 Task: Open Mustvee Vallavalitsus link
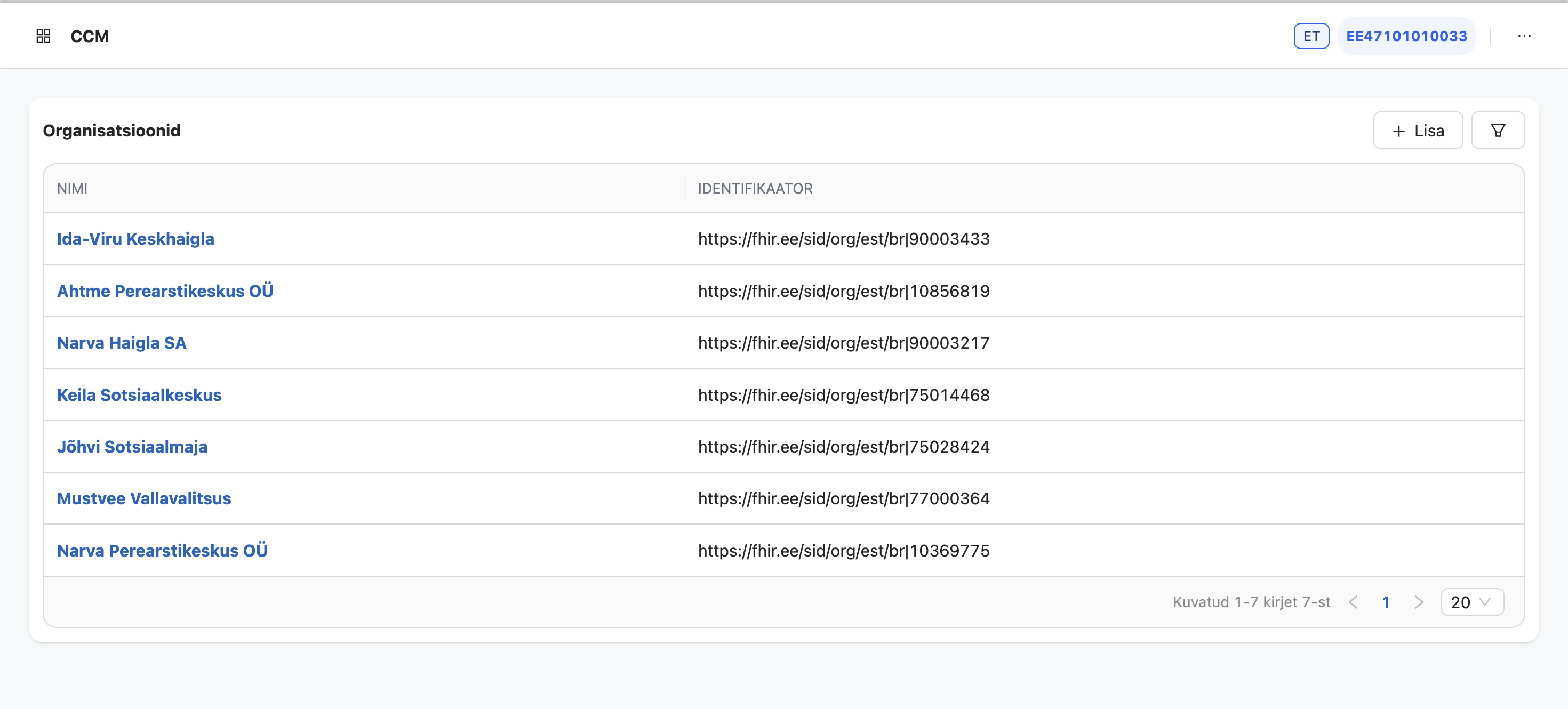pyautogui.click(x=143, y=498)
